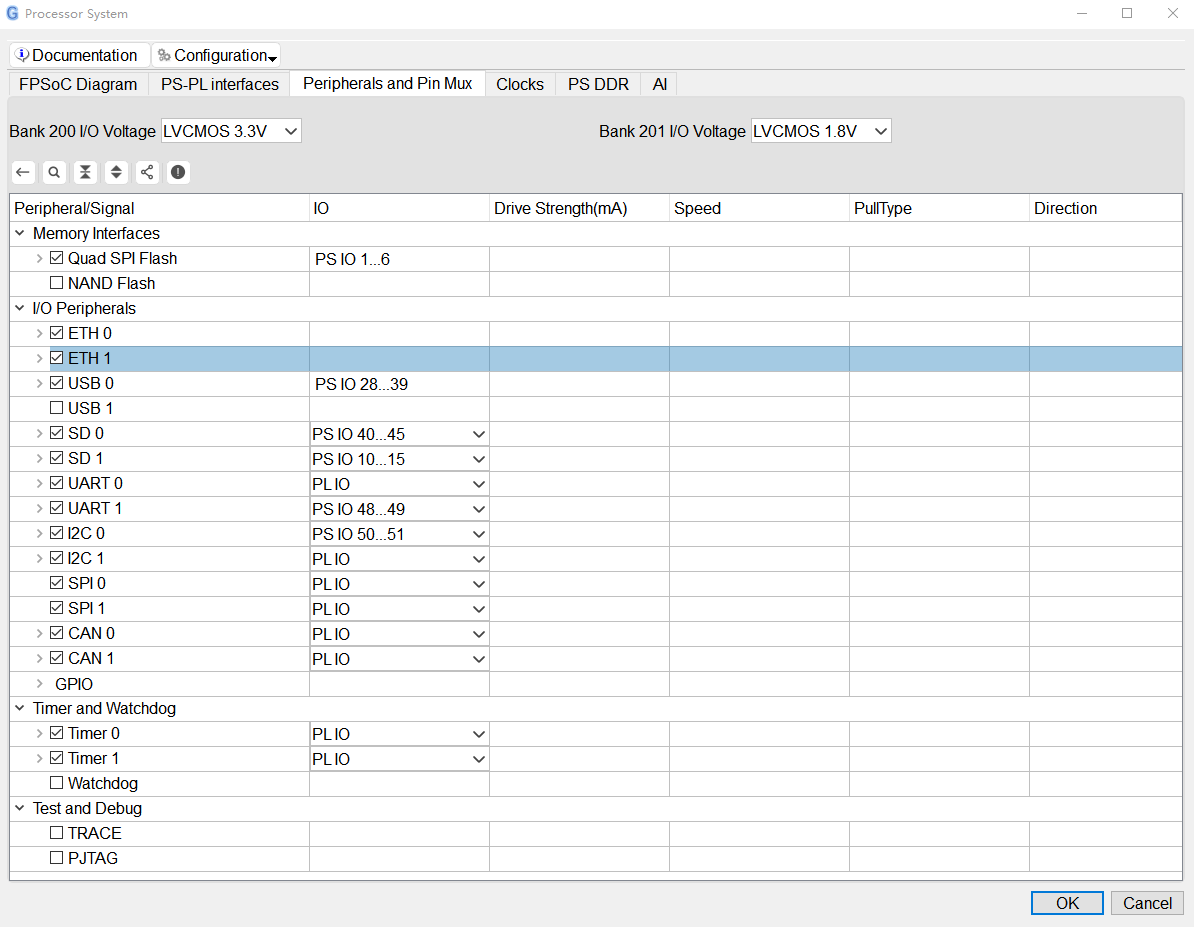
Task: Click the Configuration gears icon
Action: 164,55
